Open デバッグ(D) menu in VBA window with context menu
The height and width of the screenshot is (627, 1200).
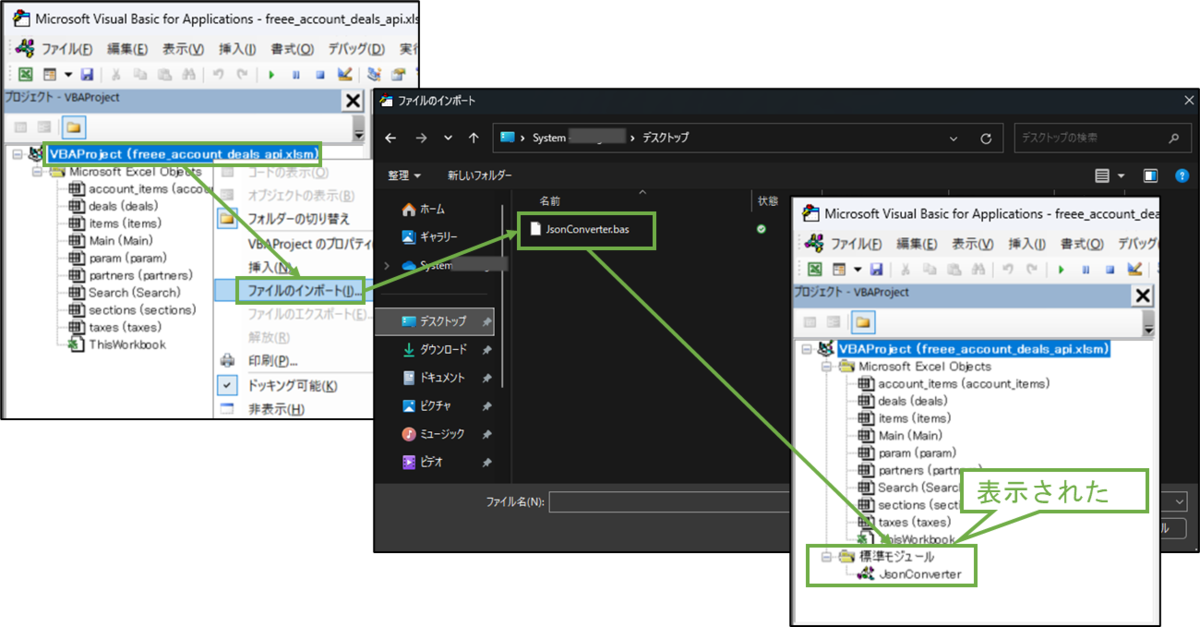[x=357, y=49]
